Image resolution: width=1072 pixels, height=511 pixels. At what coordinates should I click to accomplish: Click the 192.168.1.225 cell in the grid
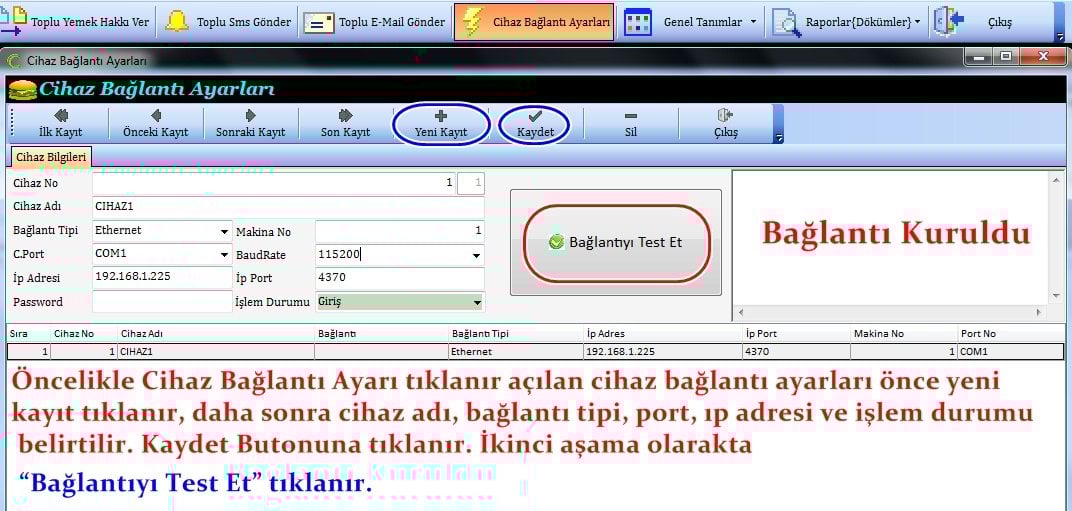coord(663,352)
